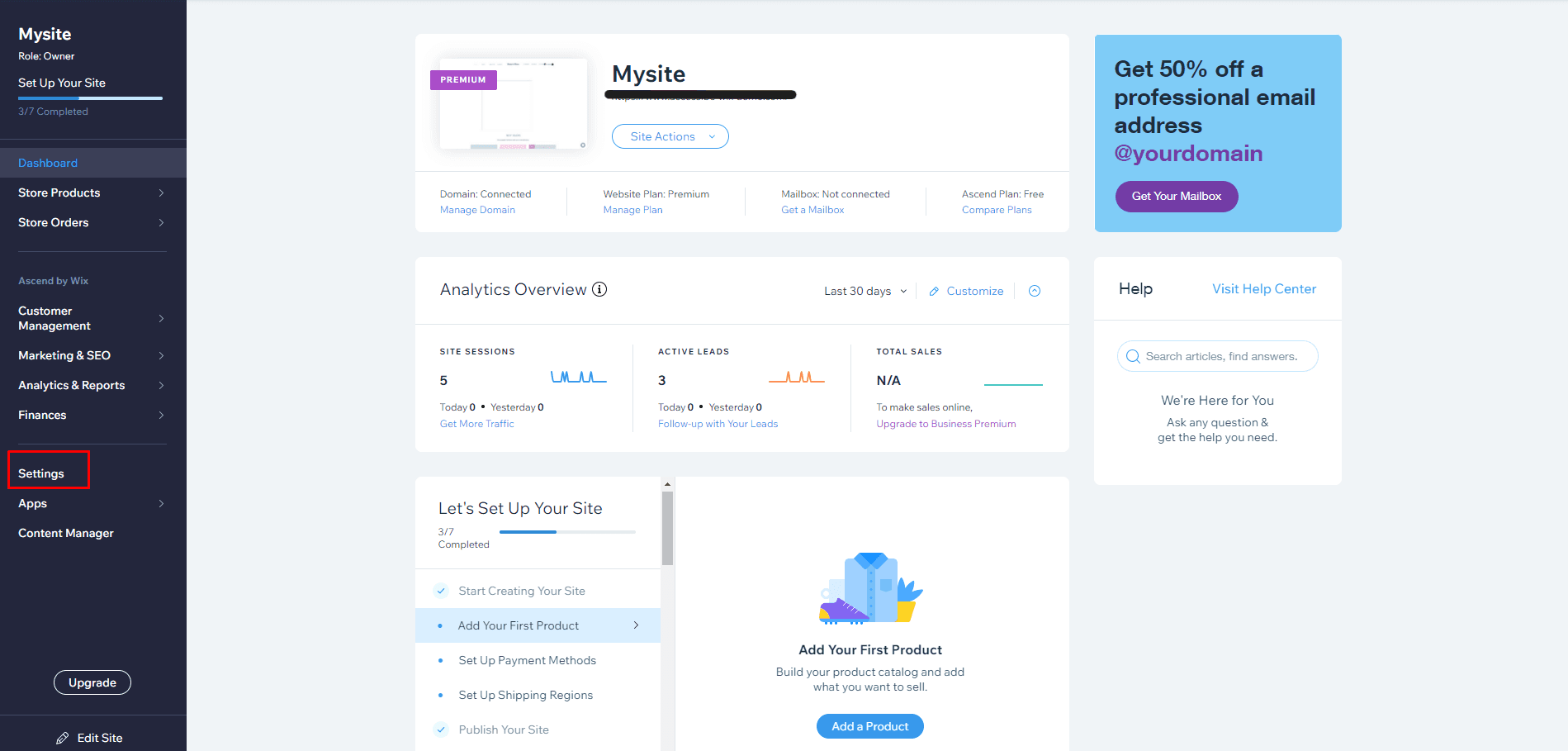This screenshot has width=1568, height=751.
Task: Collapse the Analytics Overview panel
Action: click(x=1035, y=291)
